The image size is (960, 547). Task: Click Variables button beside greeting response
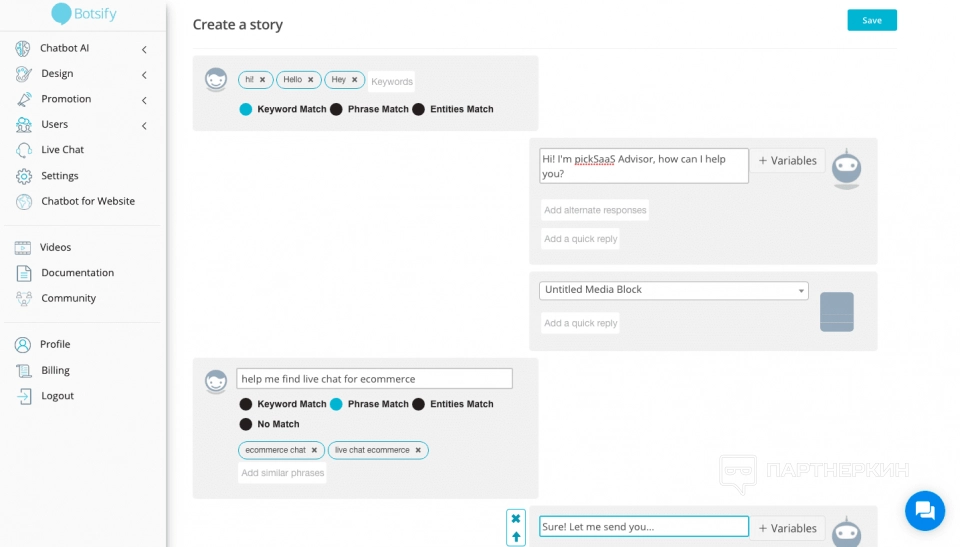[788, 160]
